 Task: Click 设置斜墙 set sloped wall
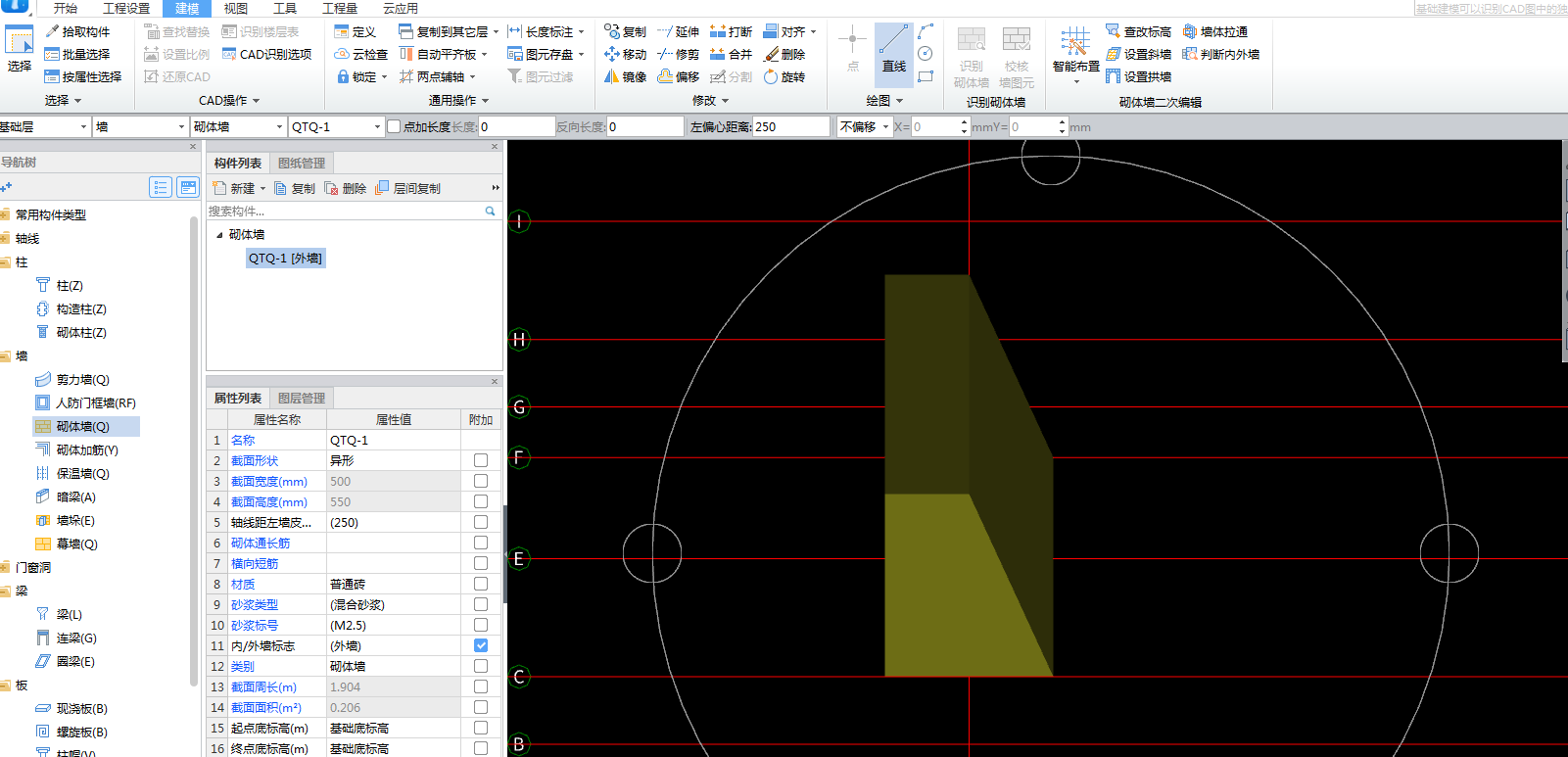click(1138, 54)
